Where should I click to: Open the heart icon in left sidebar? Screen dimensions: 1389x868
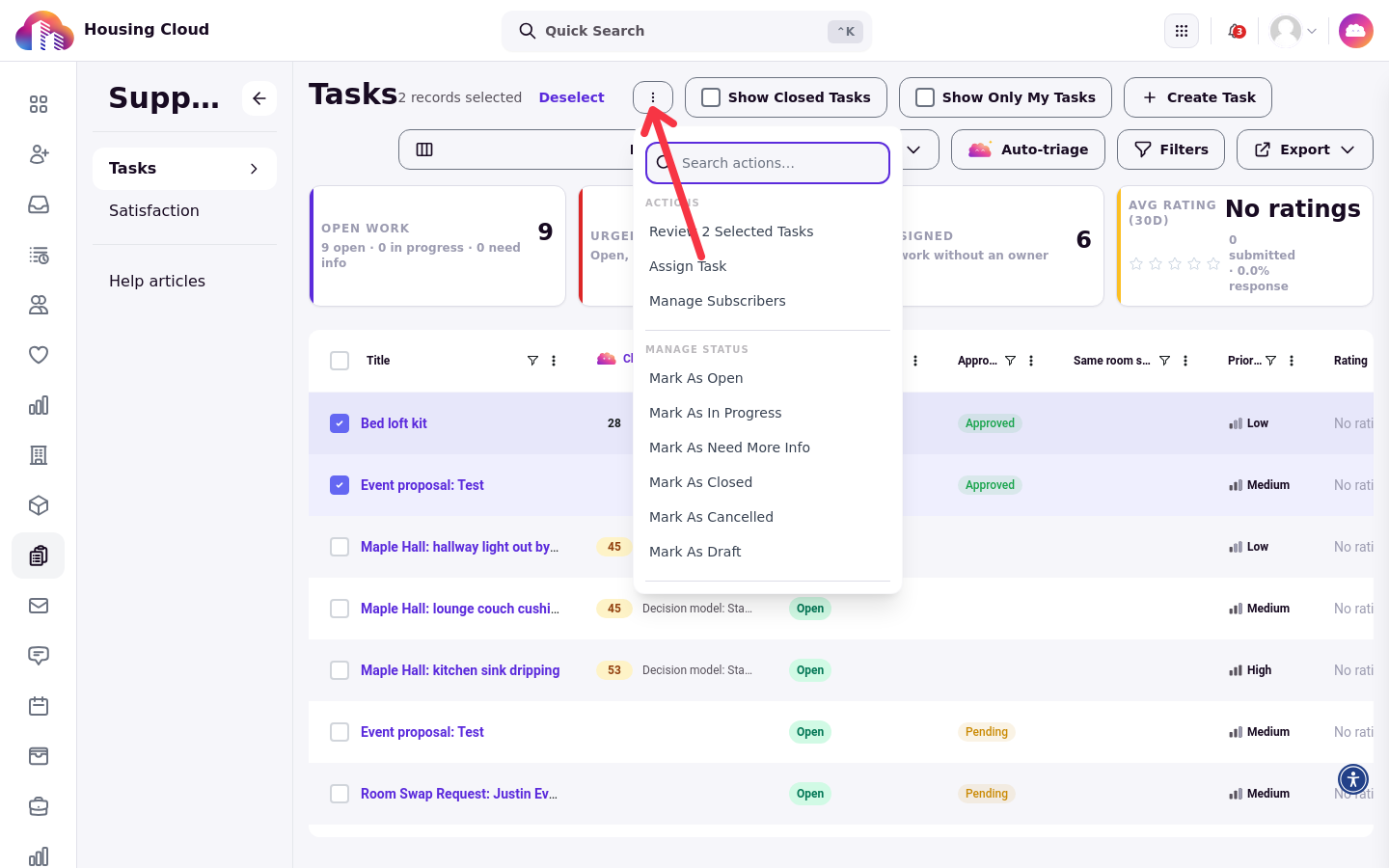point(39,355)
